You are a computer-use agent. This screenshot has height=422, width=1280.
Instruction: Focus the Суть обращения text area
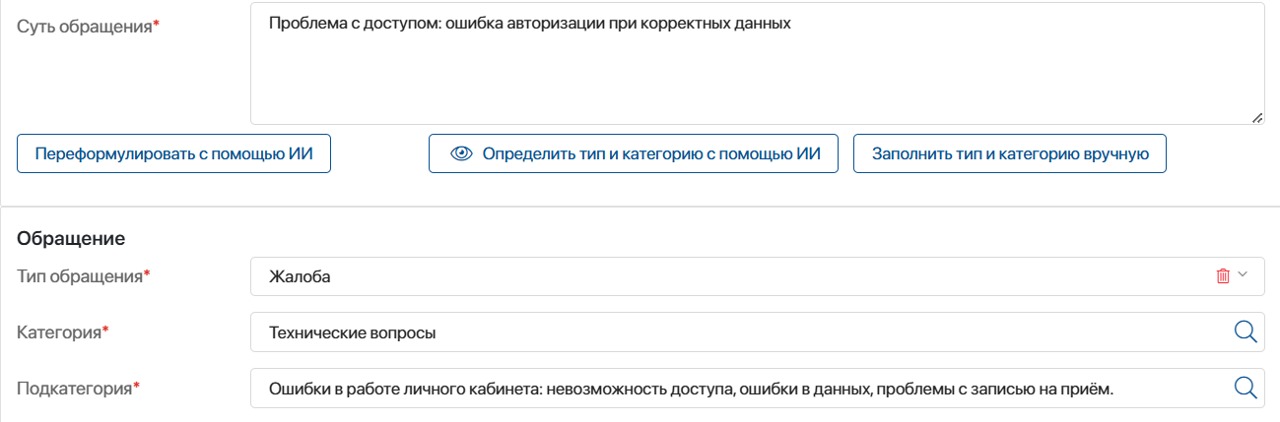click(757, 63)
